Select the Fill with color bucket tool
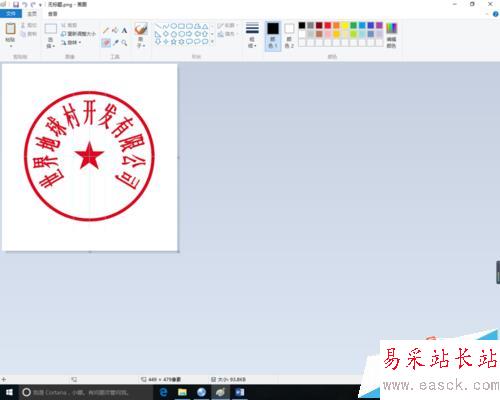The width and height of the screenshot is (500, 400). pos(115,31)
